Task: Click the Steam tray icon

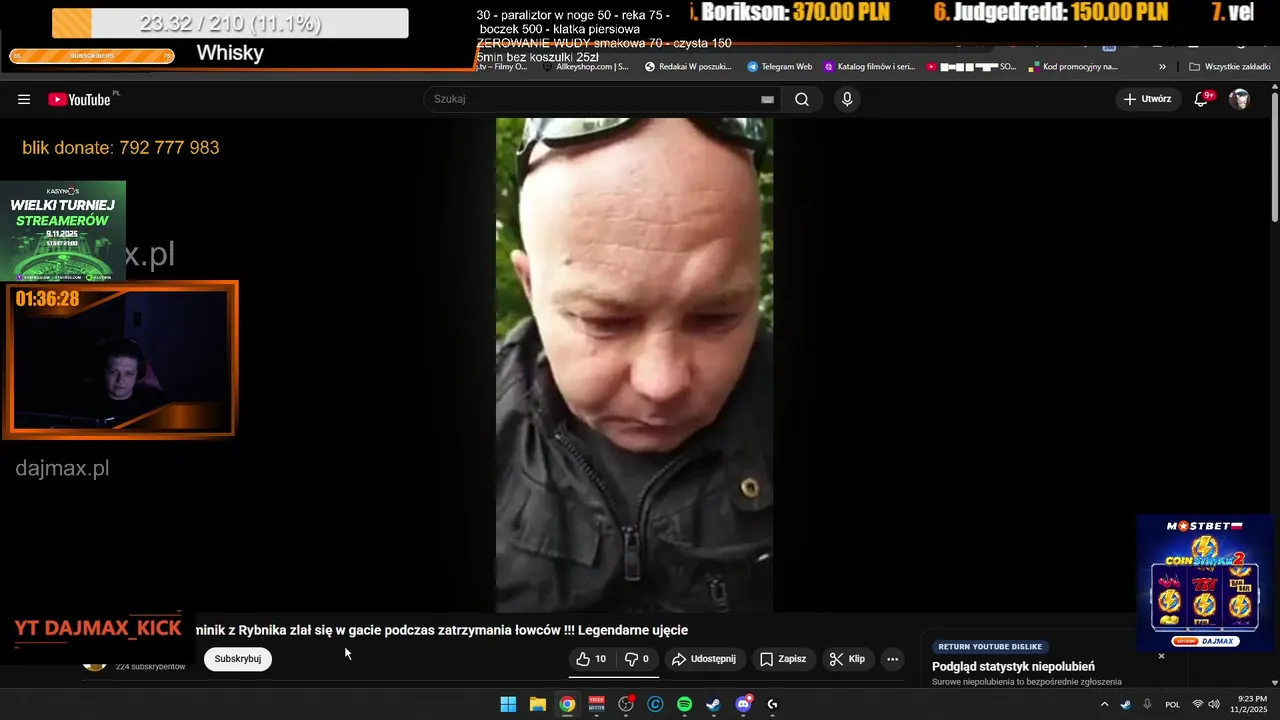Action: (x=1126, y=704)
